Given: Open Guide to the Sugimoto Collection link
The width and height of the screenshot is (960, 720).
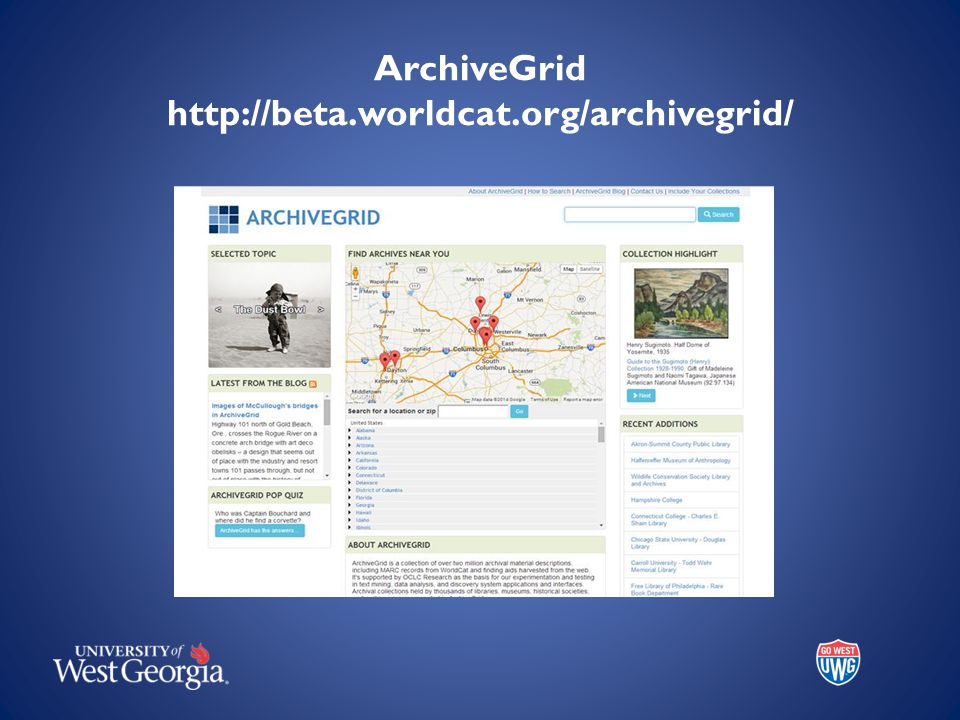Looking at the screenshot, I should tap(668, 365).
